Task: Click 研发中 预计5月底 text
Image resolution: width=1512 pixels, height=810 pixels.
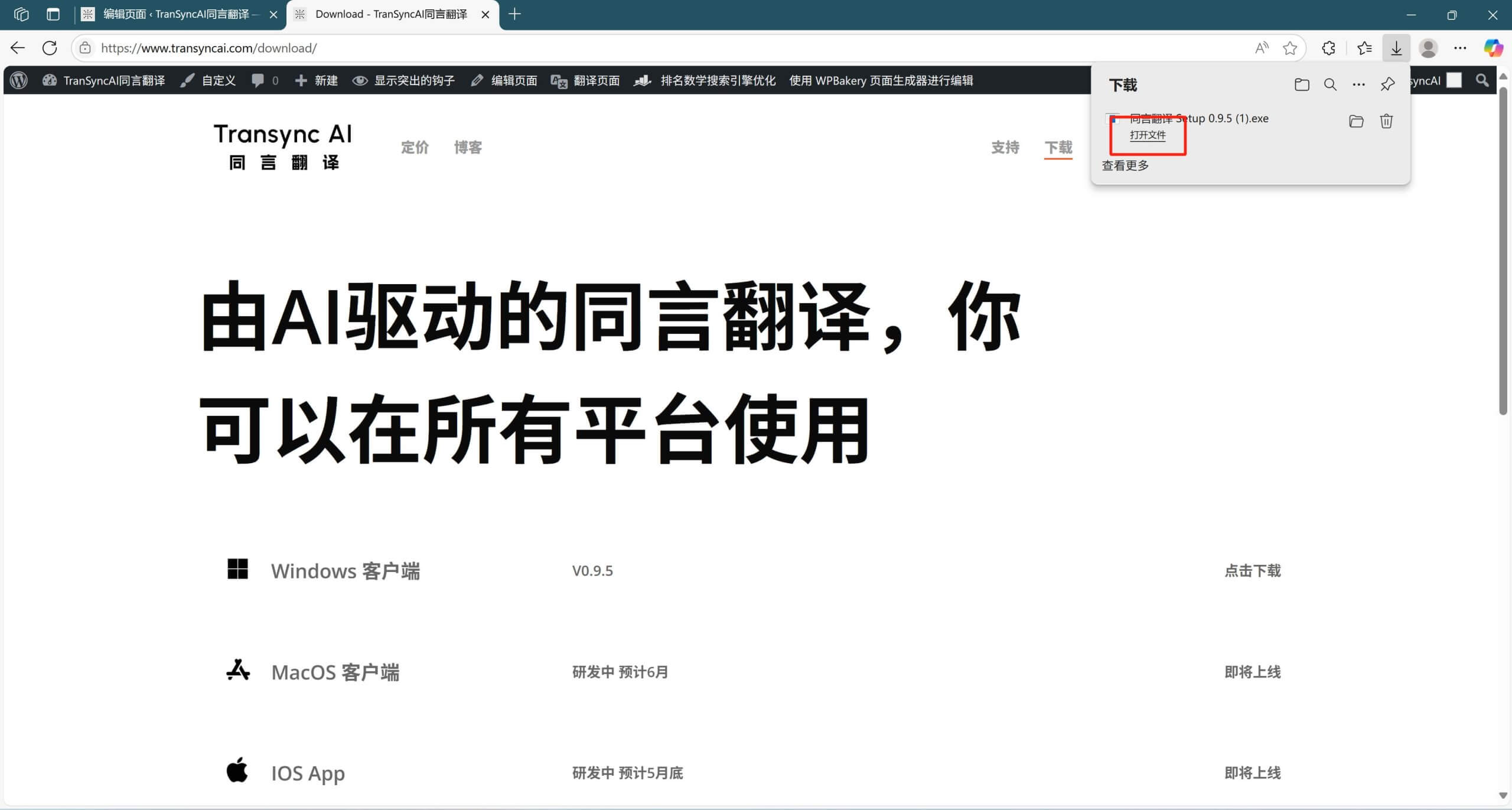Action: (x=627, y=773)
